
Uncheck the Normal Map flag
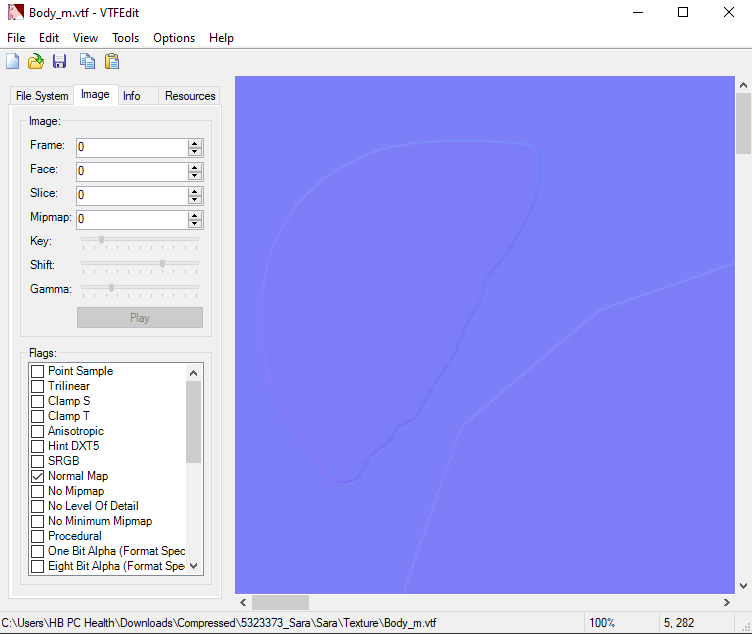click(x=37, y=476)
